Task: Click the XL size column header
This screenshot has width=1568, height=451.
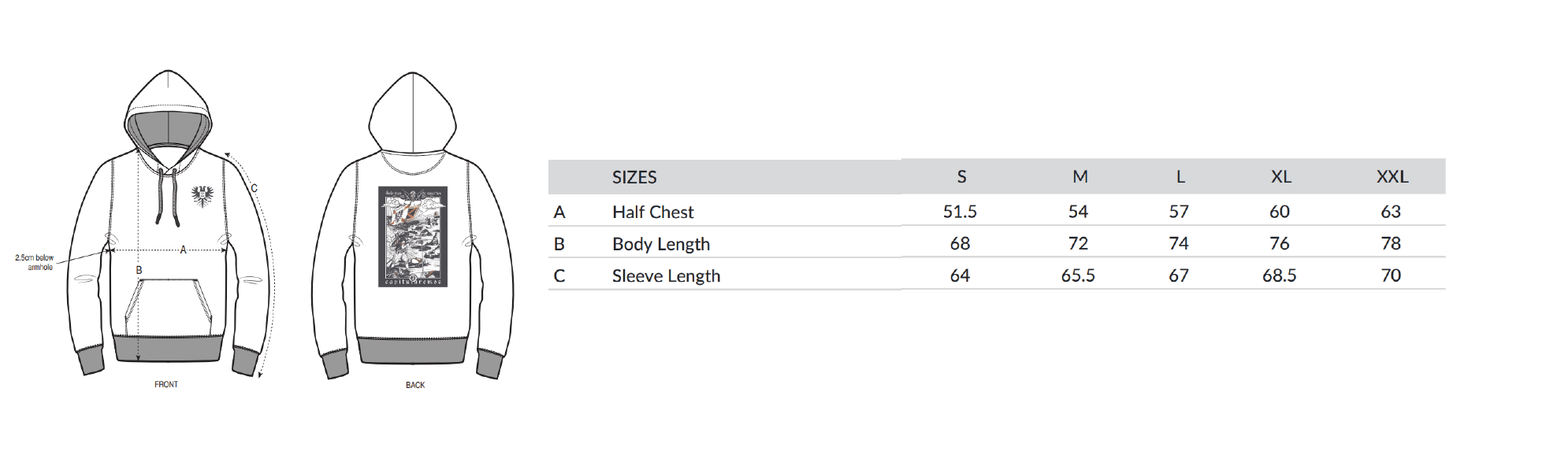Action: [x=1281, y=177]
